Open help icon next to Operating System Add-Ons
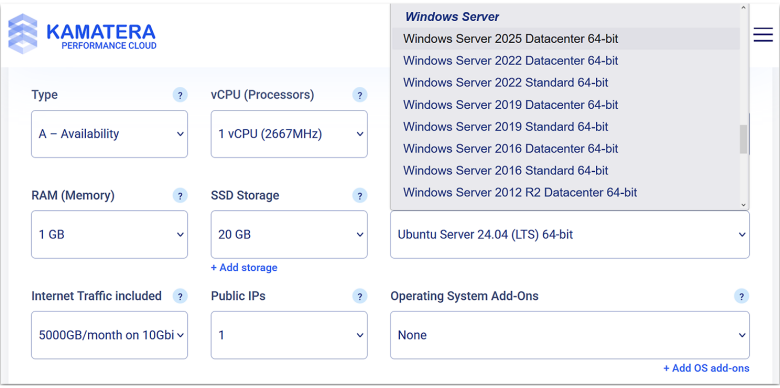This screenshot has height=388, width=780. pos(741,296)
